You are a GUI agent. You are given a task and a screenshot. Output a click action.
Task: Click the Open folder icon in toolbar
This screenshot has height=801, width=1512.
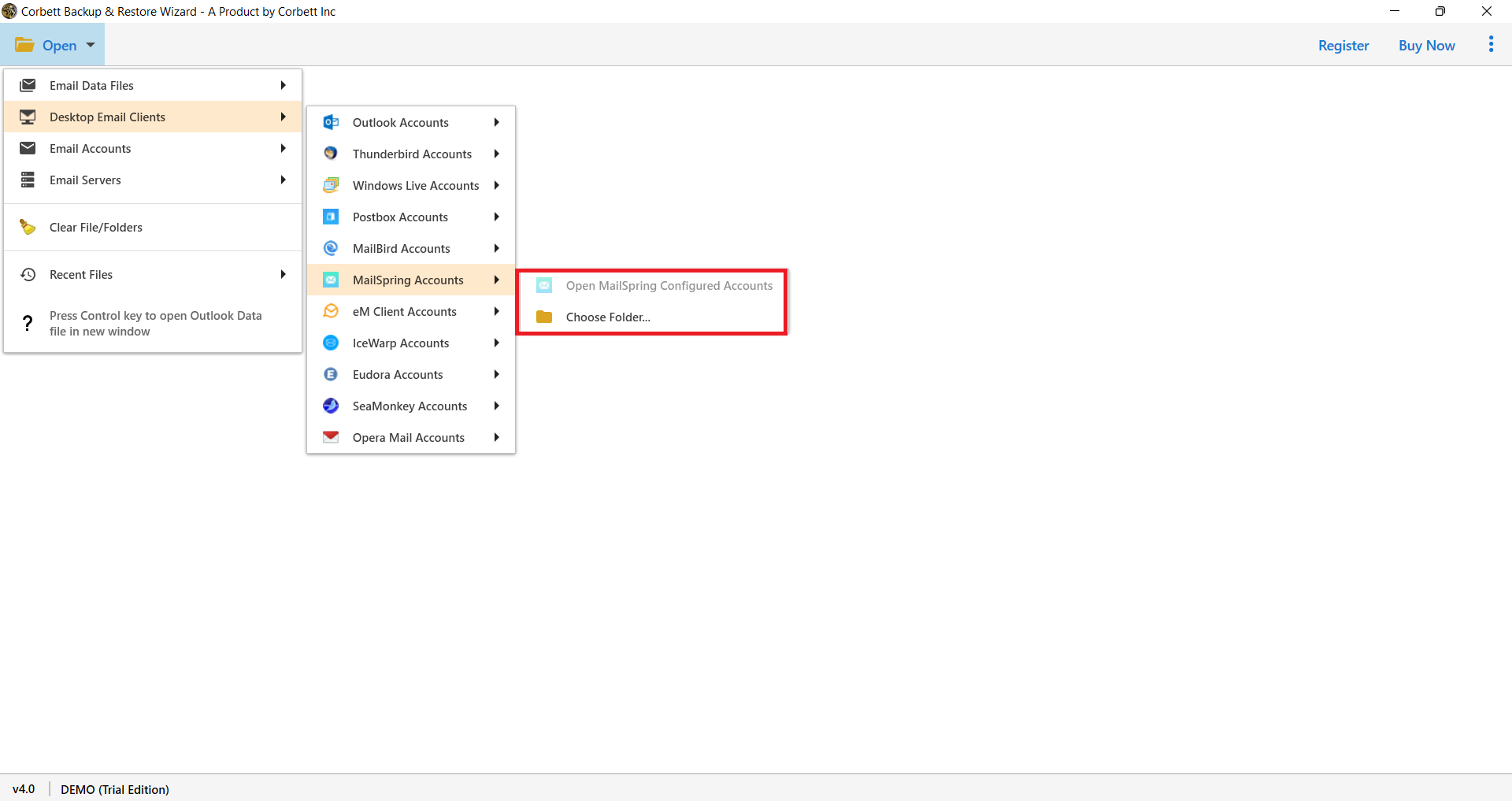click(24, 45)
